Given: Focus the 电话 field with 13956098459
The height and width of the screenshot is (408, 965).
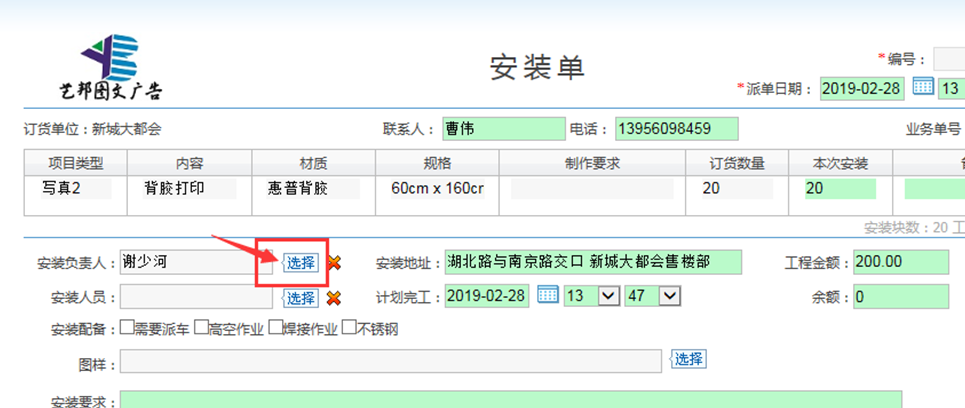Looking at the screenshot, I should pyautogui.click(x=676, y=129).
